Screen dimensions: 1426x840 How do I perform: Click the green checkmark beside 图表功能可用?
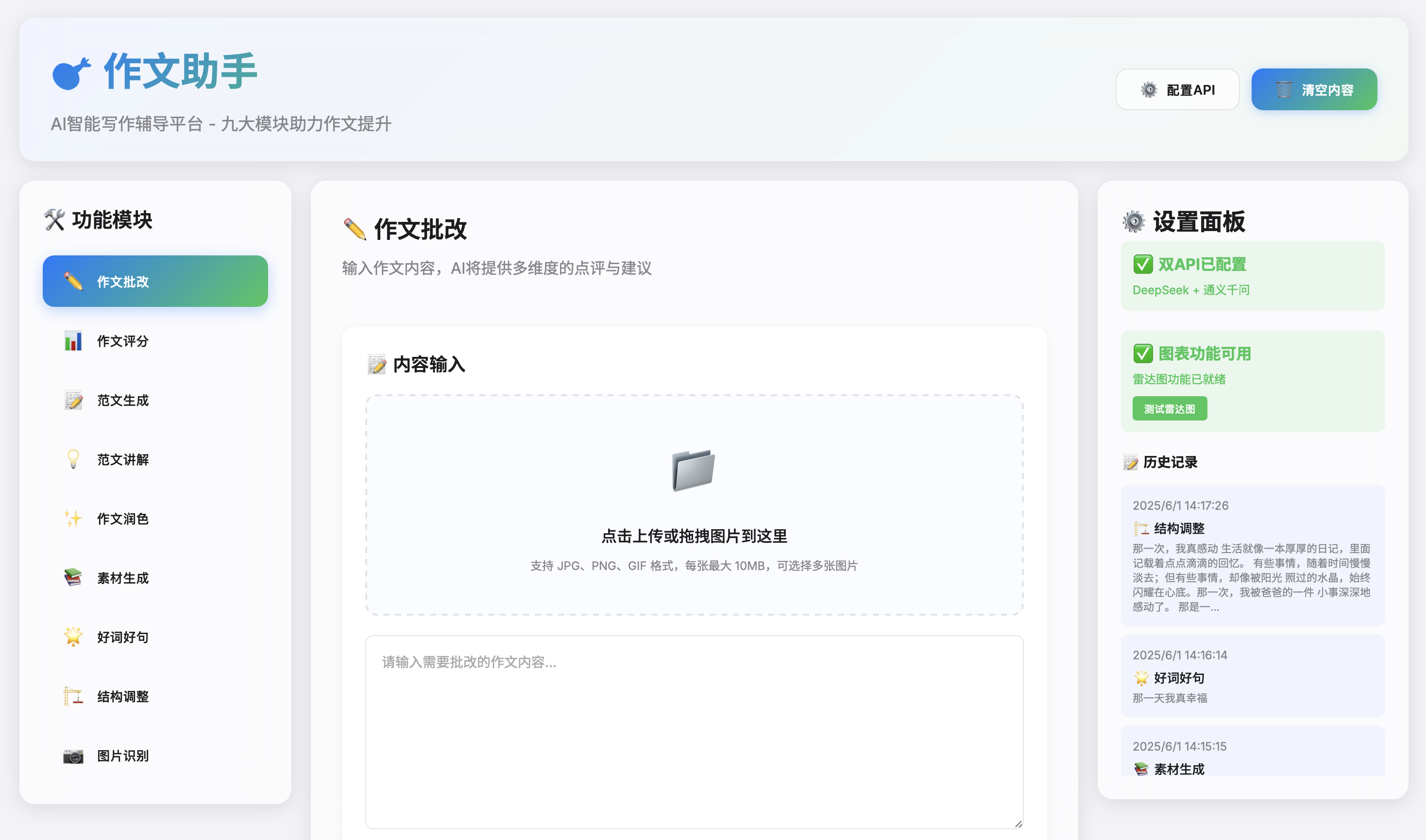pos(1142,353)
